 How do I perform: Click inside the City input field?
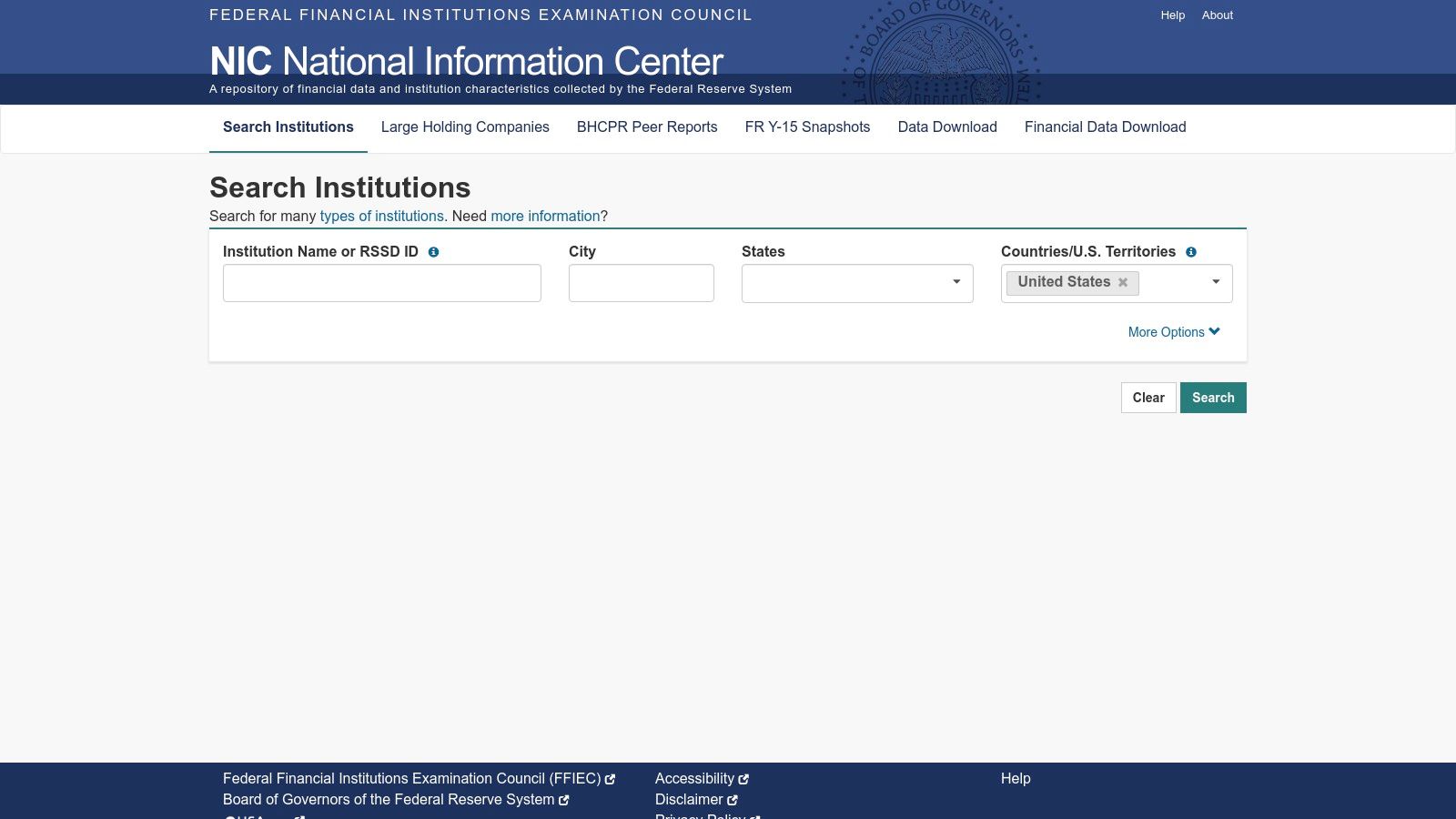click(641, 282)
